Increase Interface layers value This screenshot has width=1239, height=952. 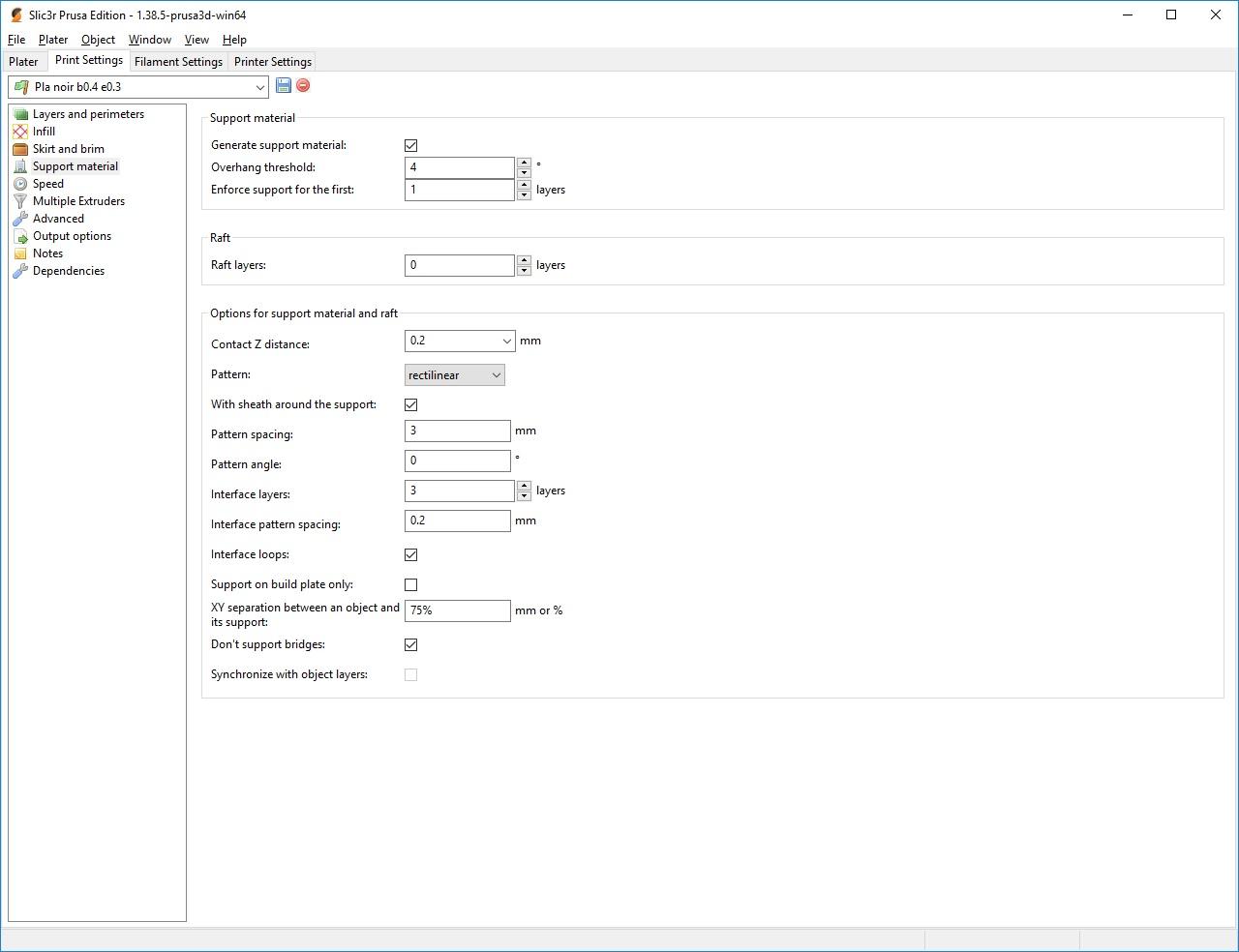(x=524, y=486)
